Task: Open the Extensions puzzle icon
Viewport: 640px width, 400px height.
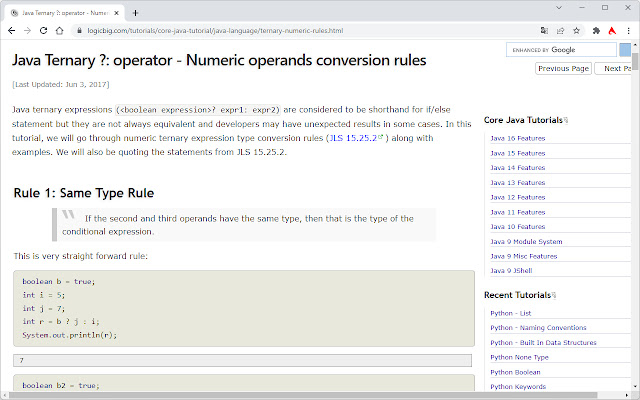Action: tap(595, 31)
